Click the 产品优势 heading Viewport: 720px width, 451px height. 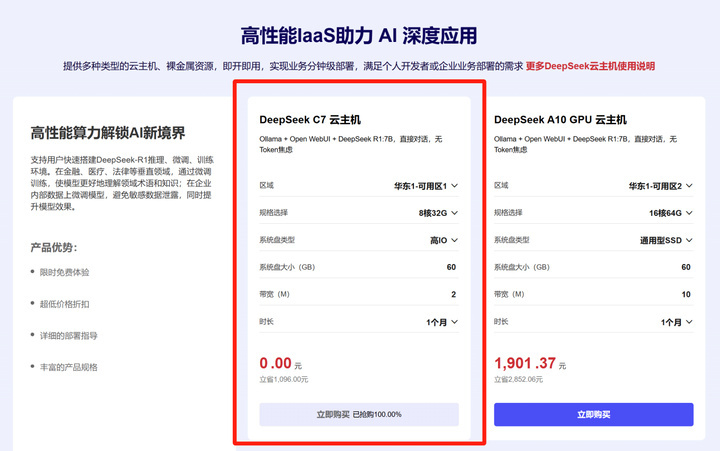tap(54, 248)
